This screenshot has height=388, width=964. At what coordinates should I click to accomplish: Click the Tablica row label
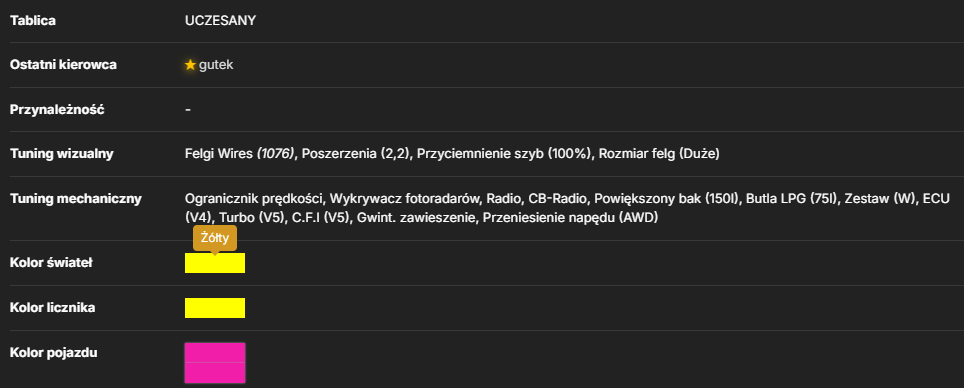tap(33, 20)
